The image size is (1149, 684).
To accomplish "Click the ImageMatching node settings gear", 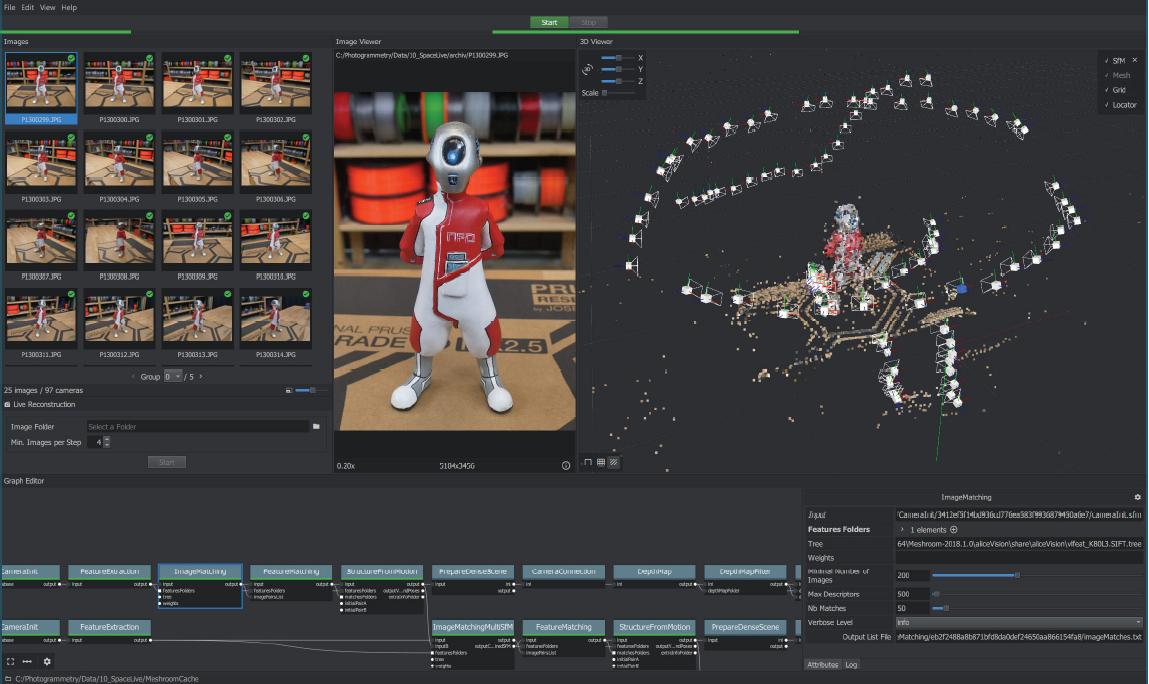I will (1137, 497).
